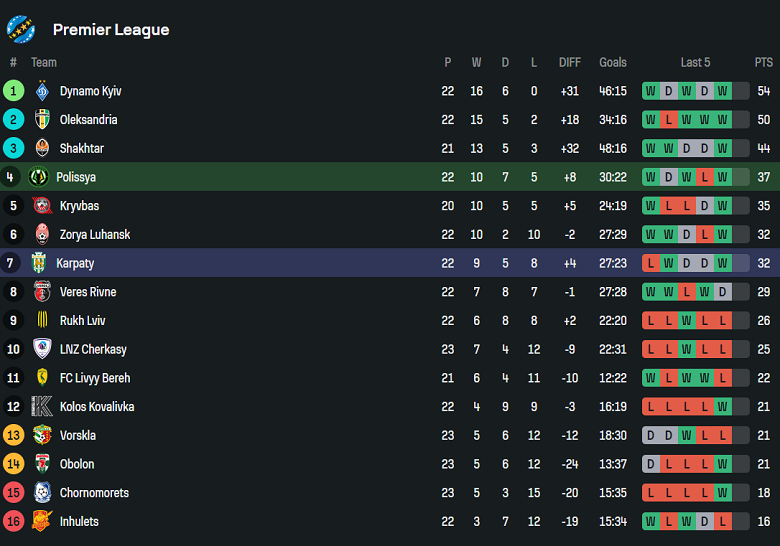The image size is (780, 546).
Task: Click the Kryvbas club crest
Action: (42, 206)
